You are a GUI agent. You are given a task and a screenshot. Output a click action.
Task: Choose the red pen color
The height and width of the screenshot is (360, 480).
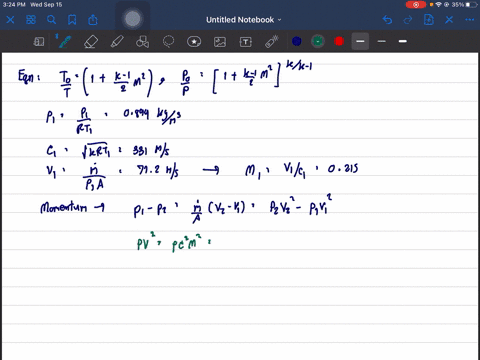(339, 41)
